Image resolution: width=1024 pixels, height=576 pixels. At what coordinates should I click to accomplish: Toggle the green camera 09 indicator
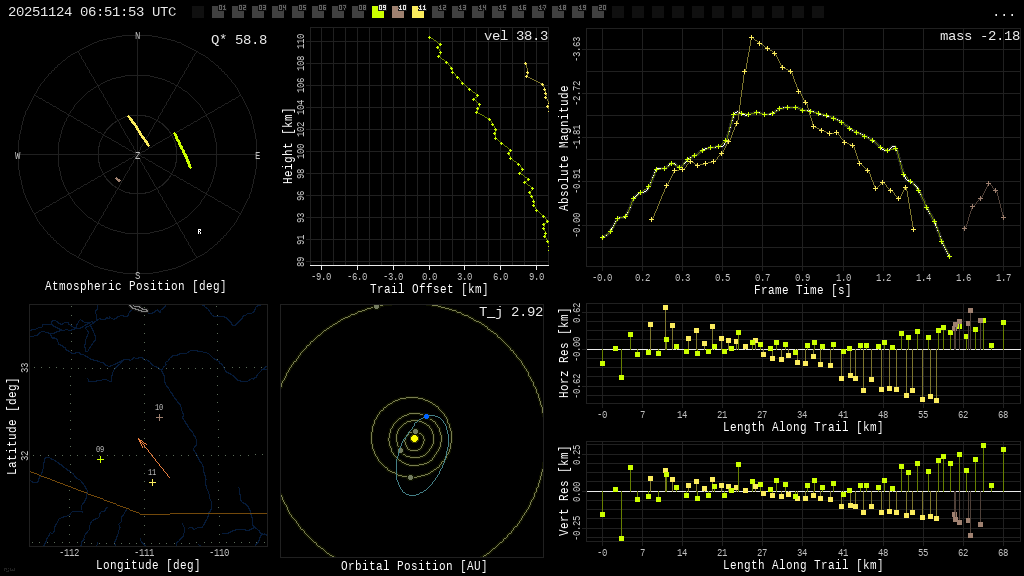click(x=378, y=12)
